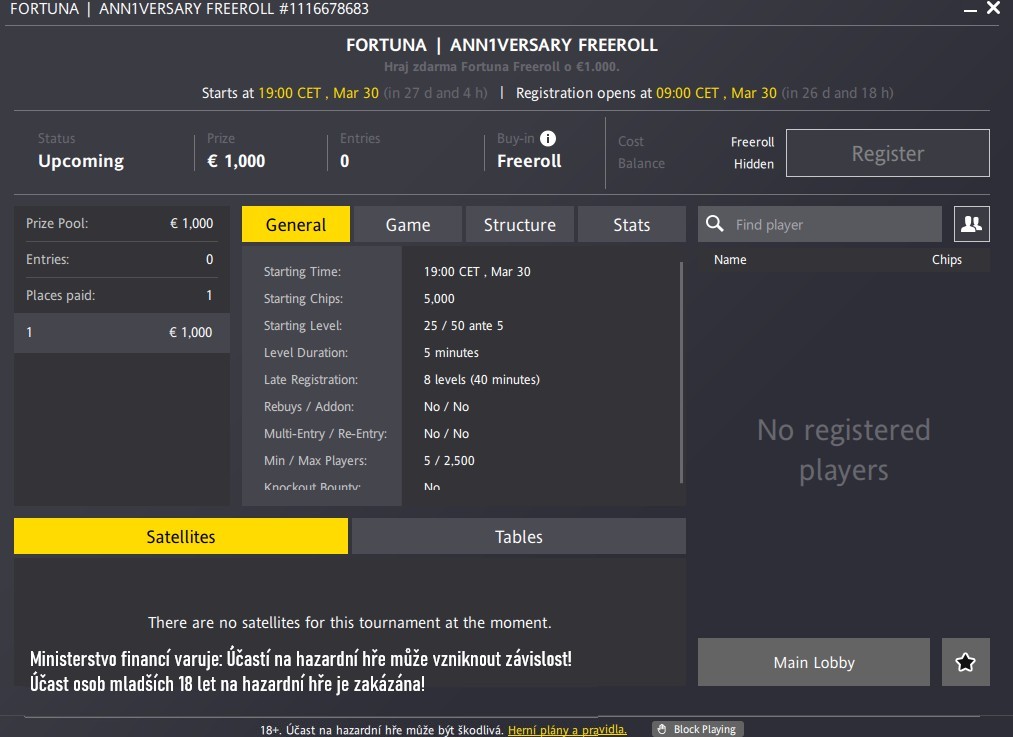Click the Ministerstvo financí warning text
This screenshot has width=1013, height=737.
click(300, 671)
